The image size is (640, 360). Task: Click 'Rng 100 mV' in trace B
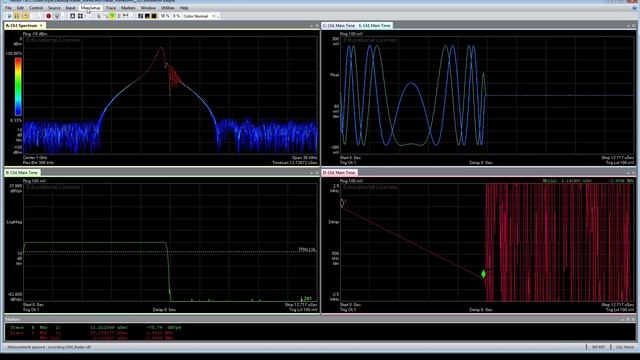point(34,181)
